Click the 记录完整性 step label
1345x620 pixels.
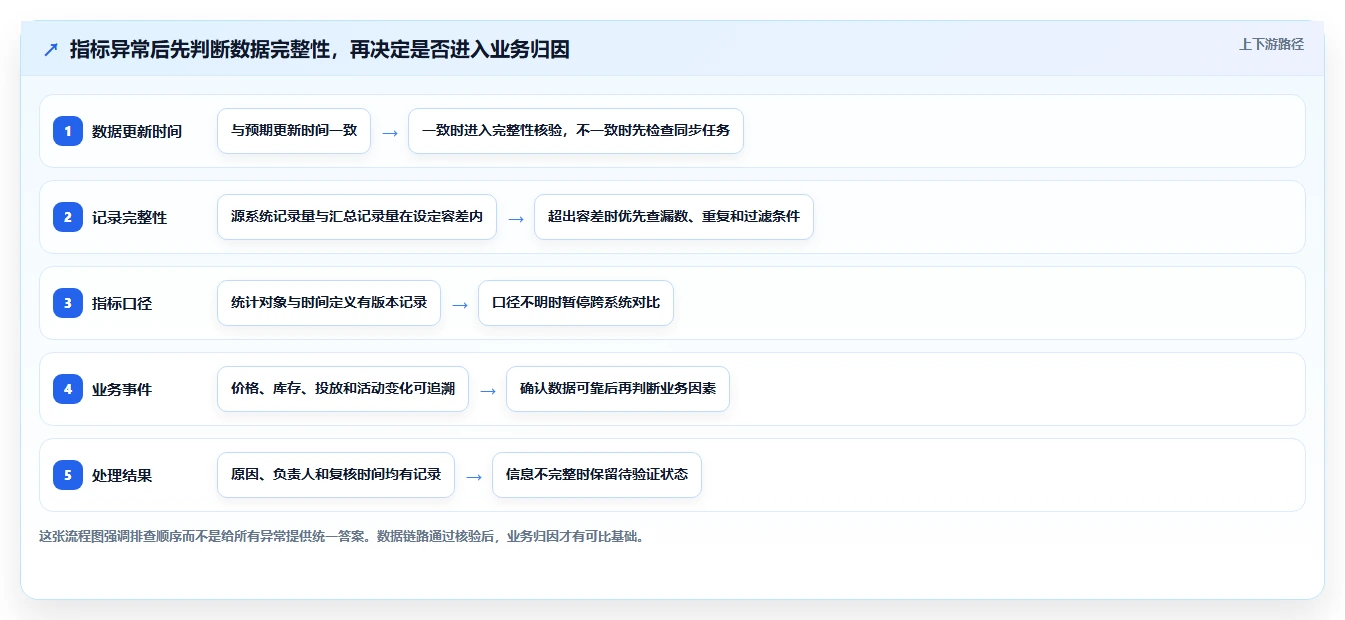click(129, 217)
